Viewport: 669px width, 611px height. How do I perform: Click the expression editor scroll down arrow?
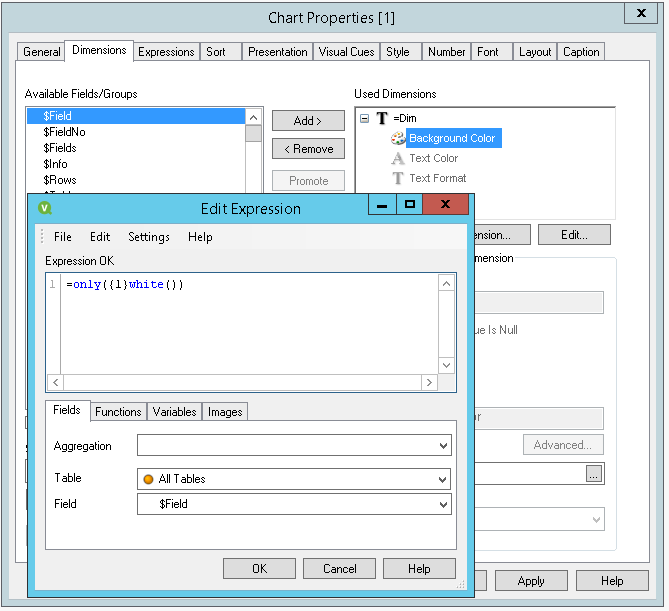click(x=446, y=365)
